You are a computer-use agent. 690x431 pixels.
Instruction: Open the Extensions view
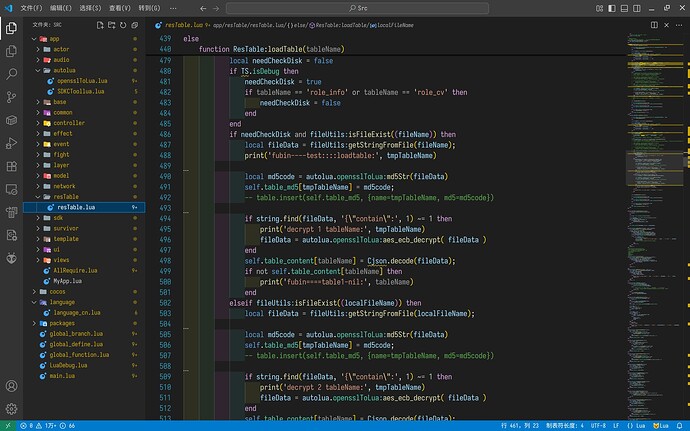point(11,166)
